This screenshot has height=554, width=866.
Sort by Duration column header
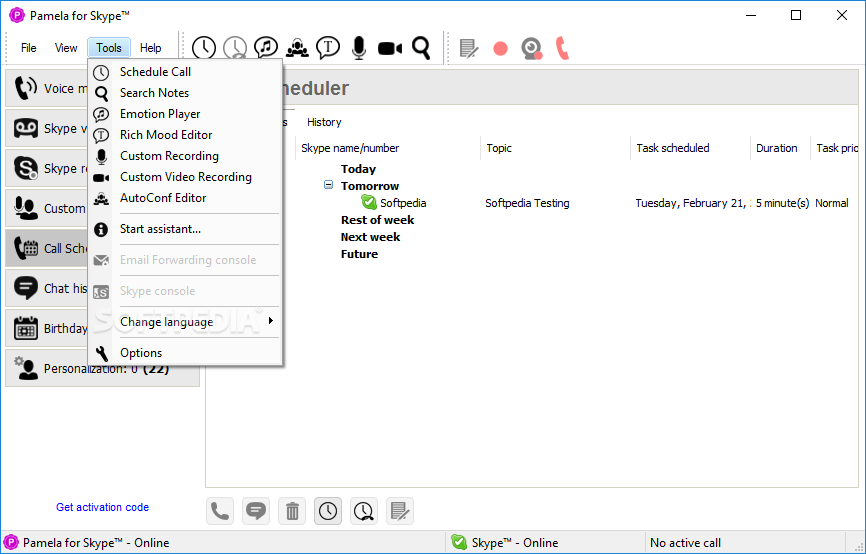[780, 148]
